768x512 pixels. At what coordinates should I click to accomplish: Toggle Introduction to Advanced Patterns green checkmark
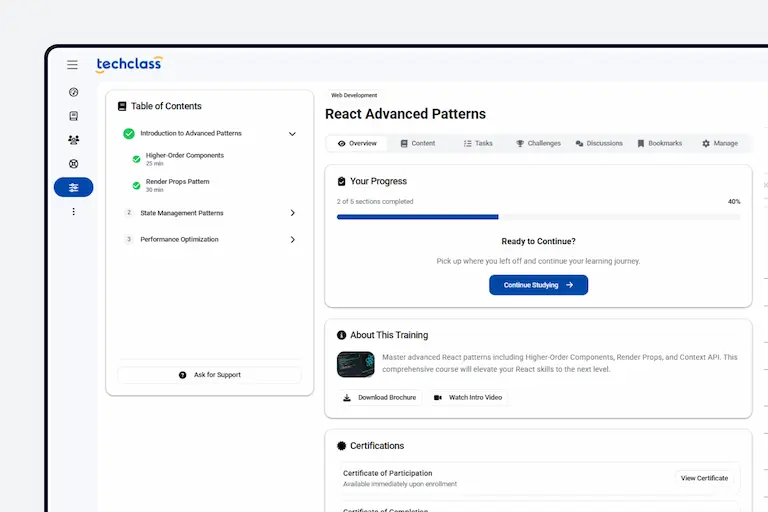coord(129,134)
